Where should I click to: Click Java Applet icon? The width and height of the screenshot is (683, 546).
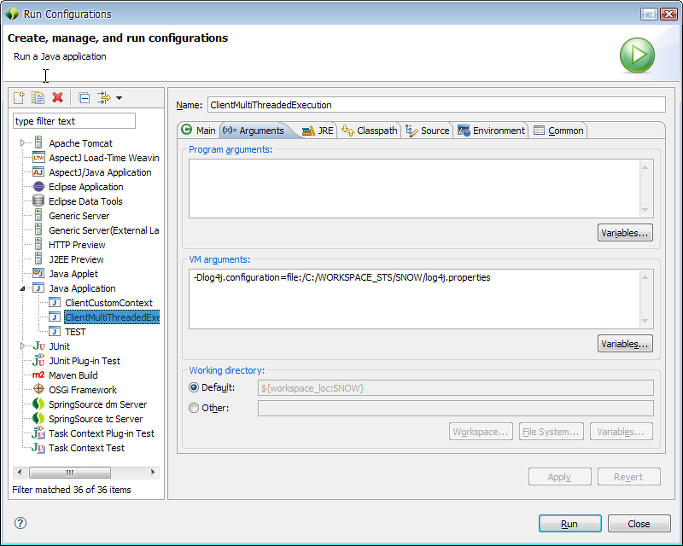(39, 273)
